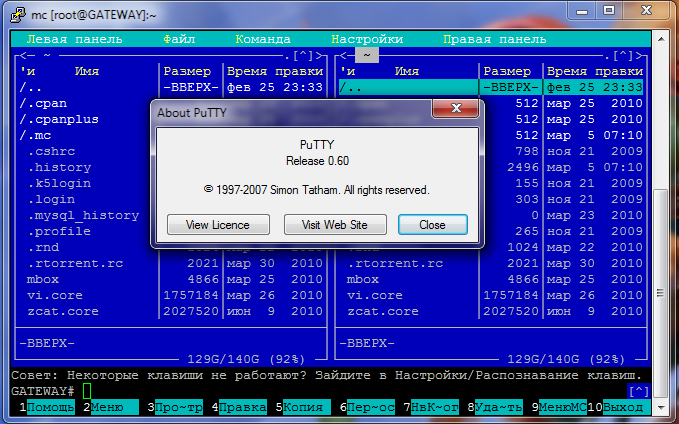The image size is (679, 424).
Task: Open the Файл menu
Action: 179,39
